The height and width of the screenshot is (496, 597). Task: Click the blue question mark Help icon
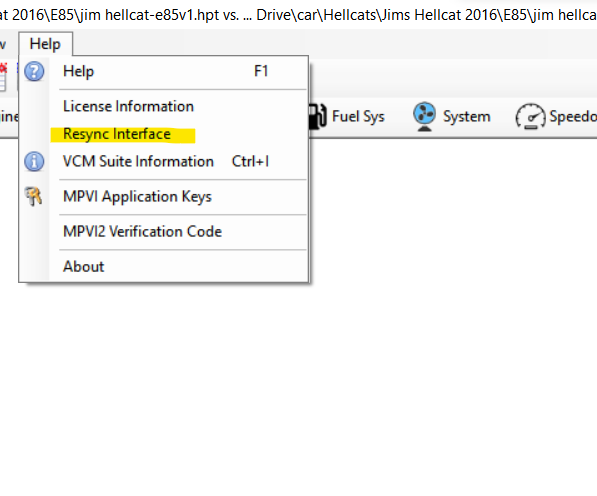[x=34, y=72]
